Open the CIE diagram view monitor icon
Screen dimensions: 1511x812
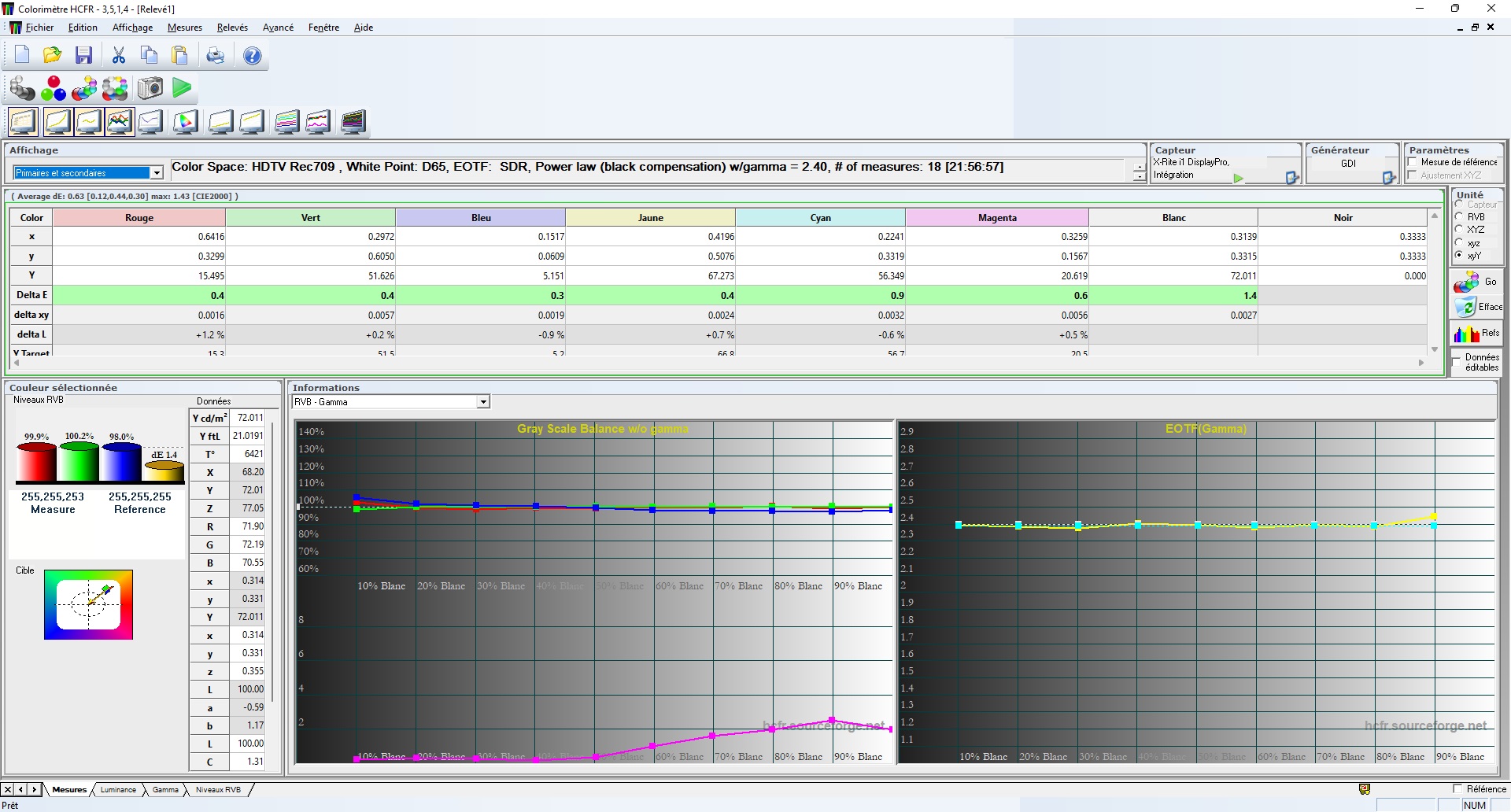(186, 122)
